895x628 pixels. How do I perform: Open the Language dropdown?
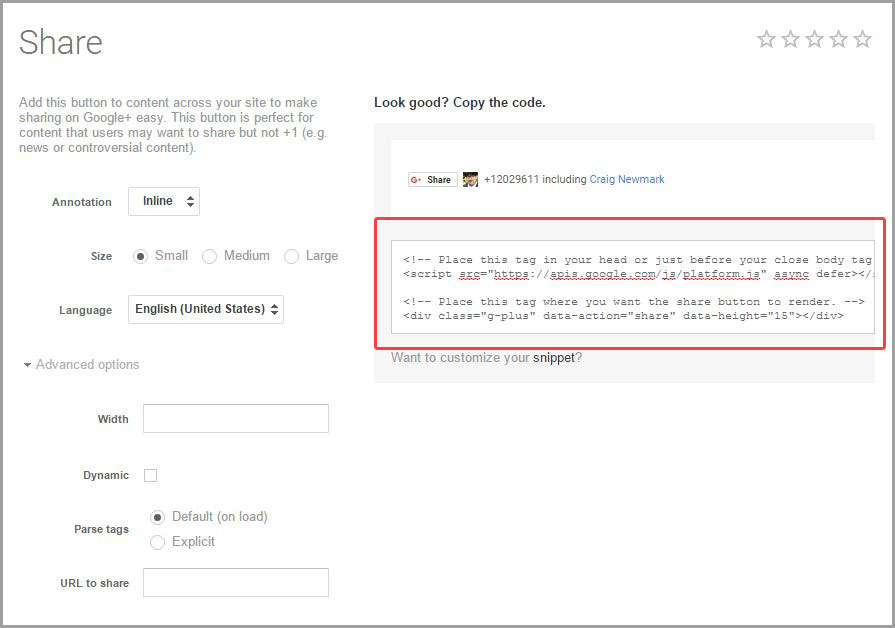pyautogui.click(x=206, y=309)
